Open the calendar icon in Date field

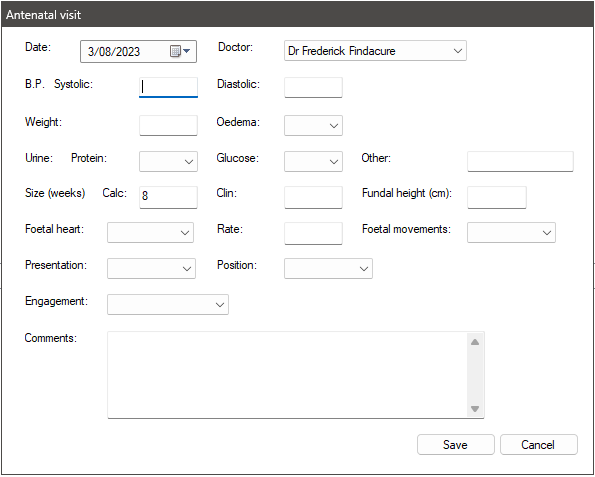(180, 51)
